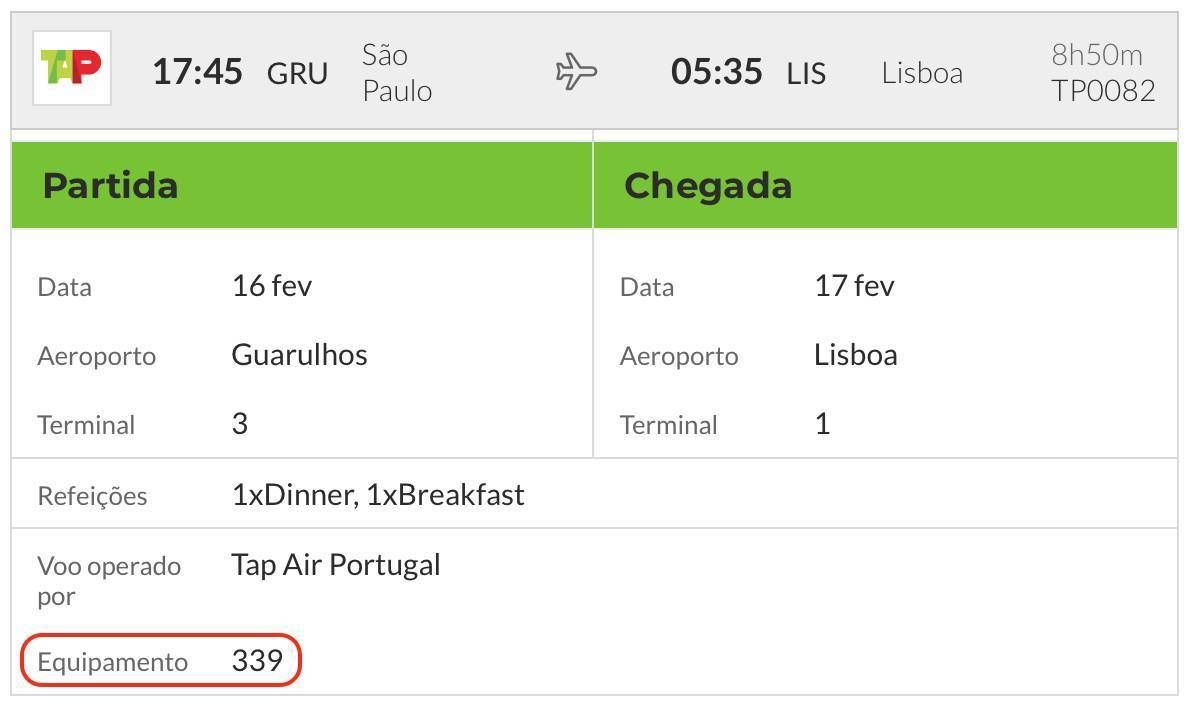
Task: Click arrival Terminal value 1
Action: 822,424
